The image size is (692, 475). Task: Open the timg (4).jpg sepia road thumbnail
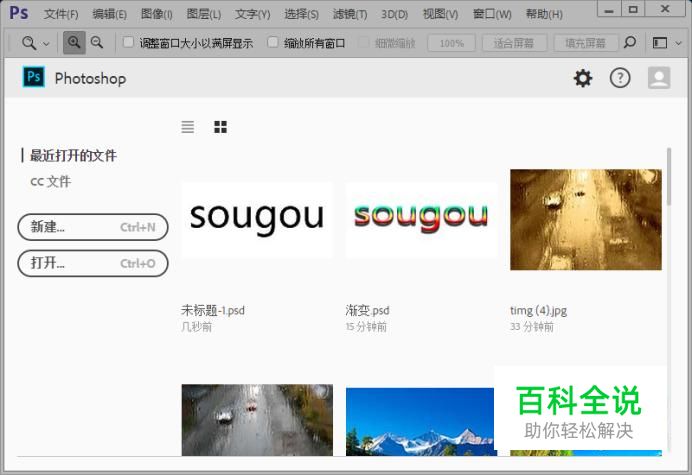(x=586, y=219)
